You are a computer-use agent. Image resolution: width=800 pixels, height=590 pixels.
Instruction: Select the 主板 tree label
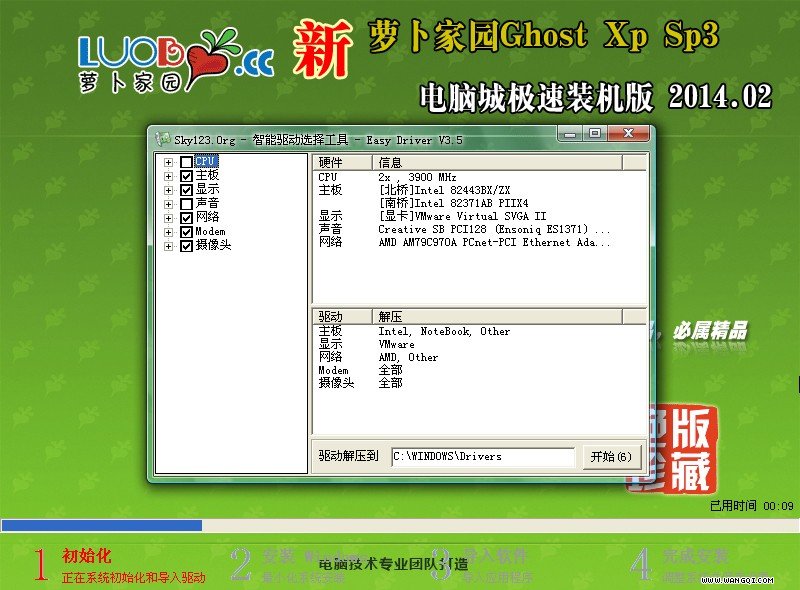207,176
